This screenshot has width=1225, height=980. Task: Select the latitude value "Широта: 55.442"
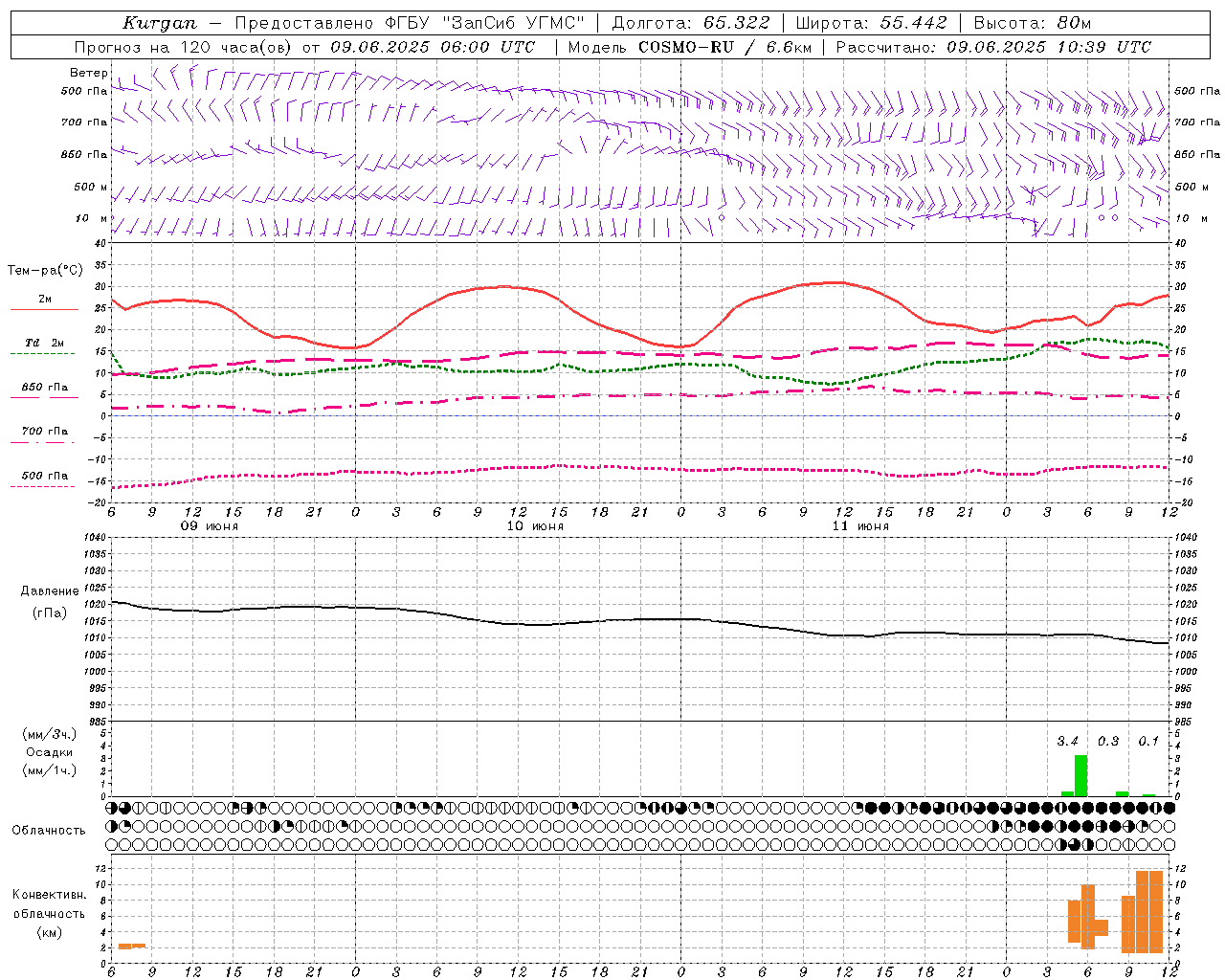pos(872,23)
